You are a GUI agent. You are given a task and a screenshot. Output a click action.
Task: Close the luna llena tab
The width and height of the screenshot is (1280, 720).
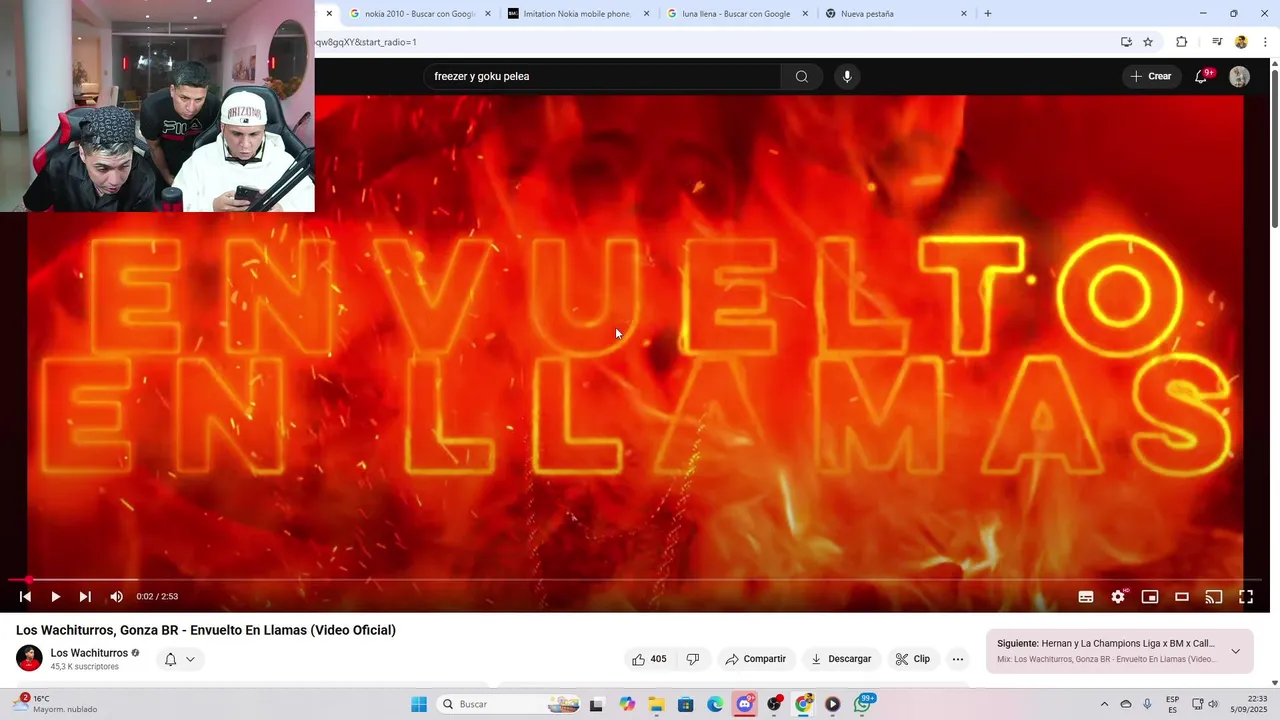(x=805, y=14)
